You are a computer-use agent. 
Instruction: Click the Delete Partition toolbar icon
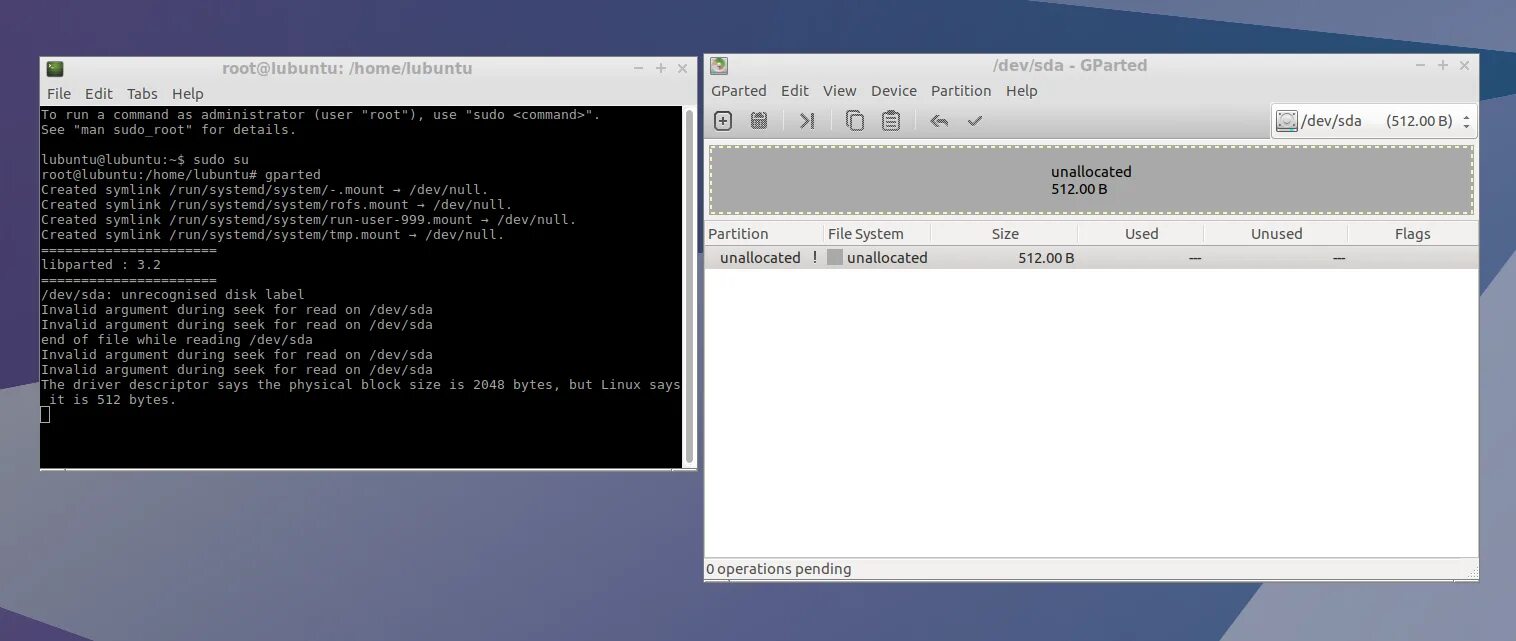tap(758, 120)
